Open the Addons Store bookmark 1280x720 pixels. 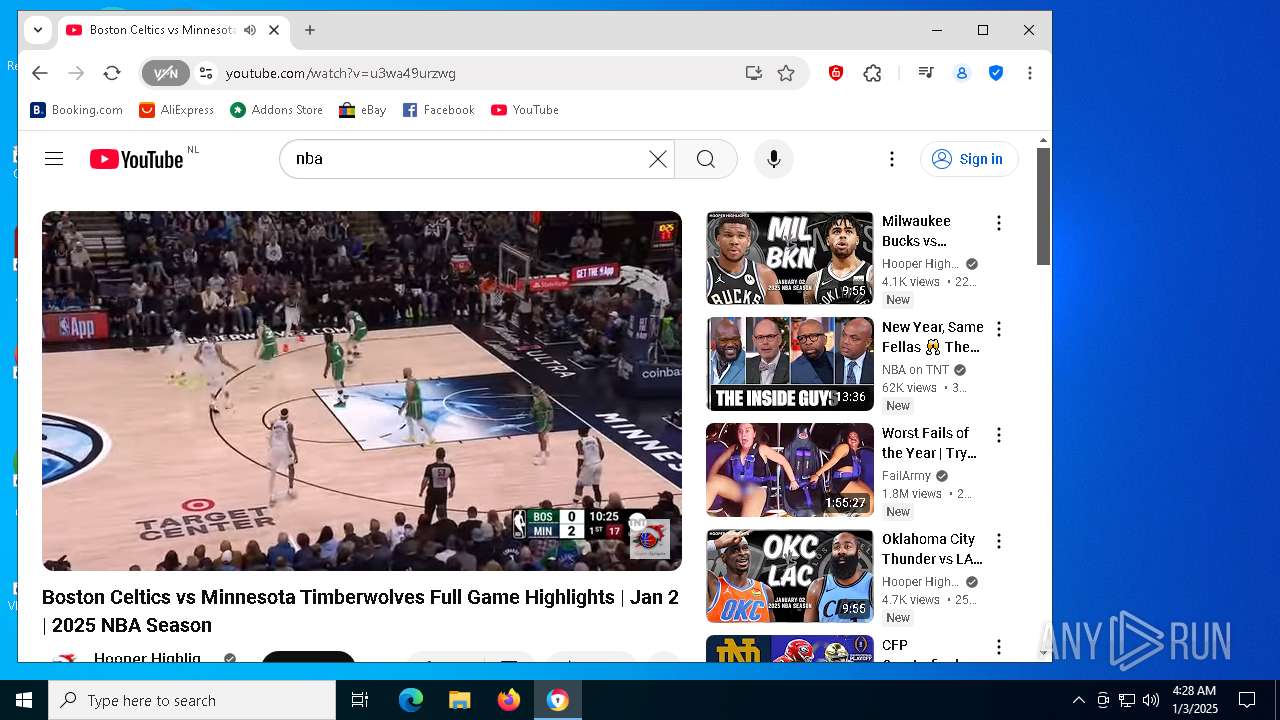pos(277,110)
